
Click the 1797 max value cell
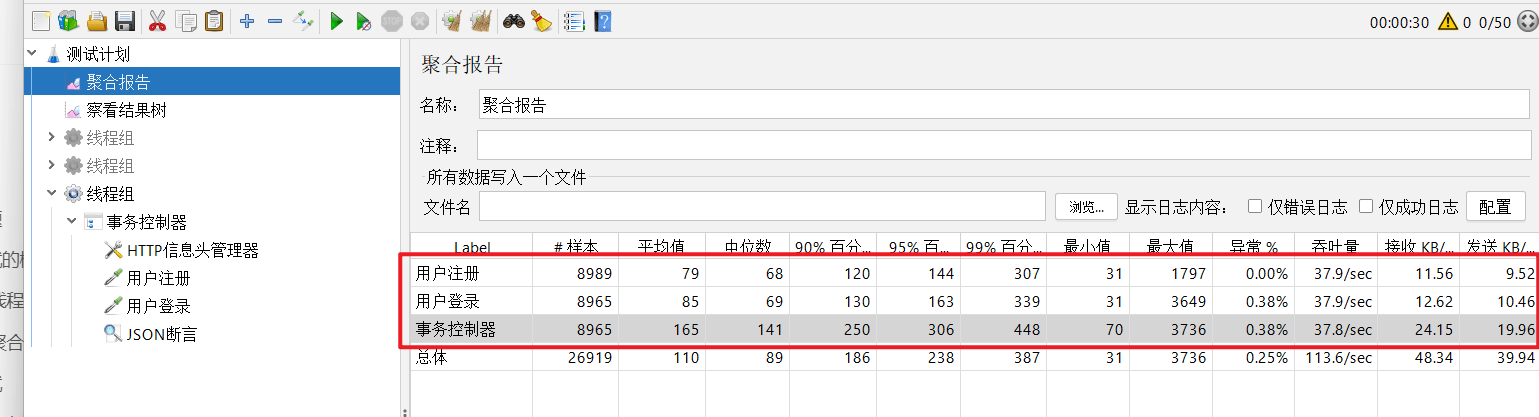(1170, 273)
